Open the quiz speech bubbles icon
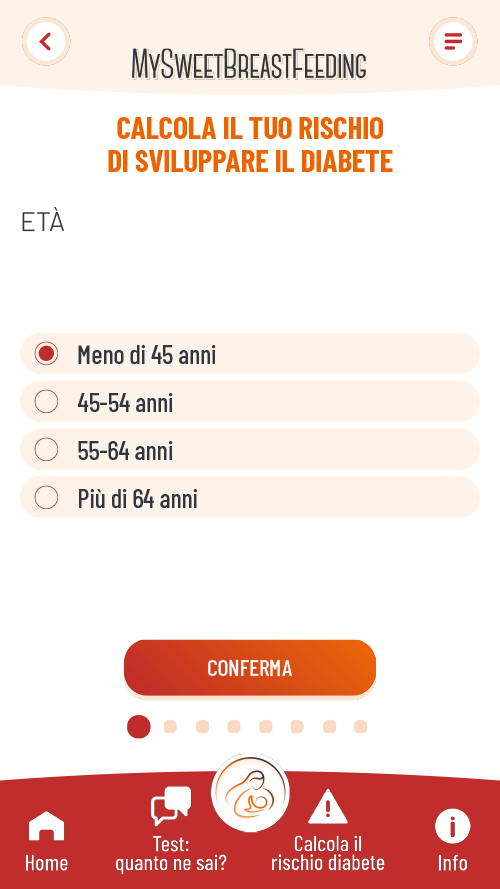 pyautogui.click(x=171, y=806)
